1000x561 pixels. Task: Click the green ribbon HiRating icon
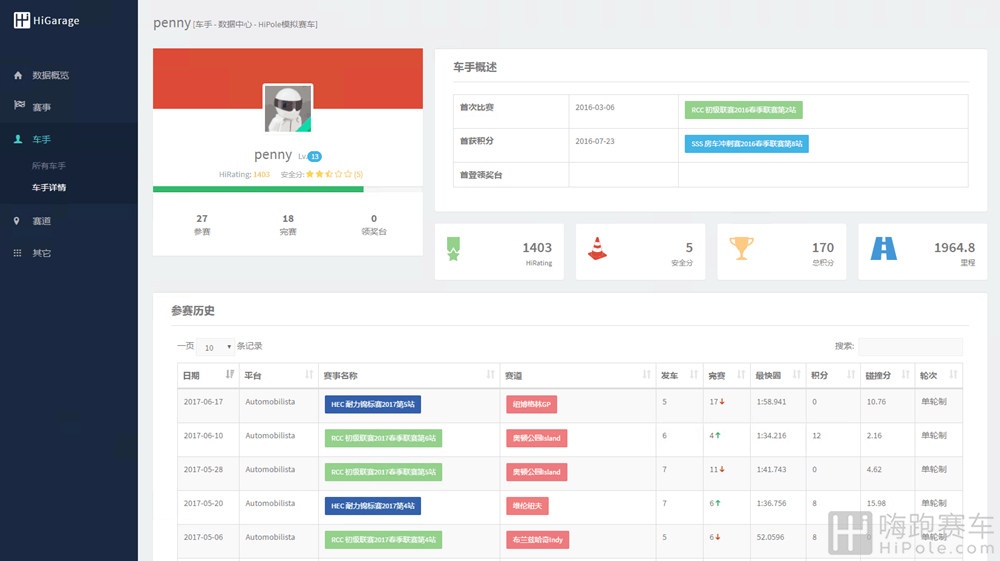pyautogui.click(x=453, y=249)
